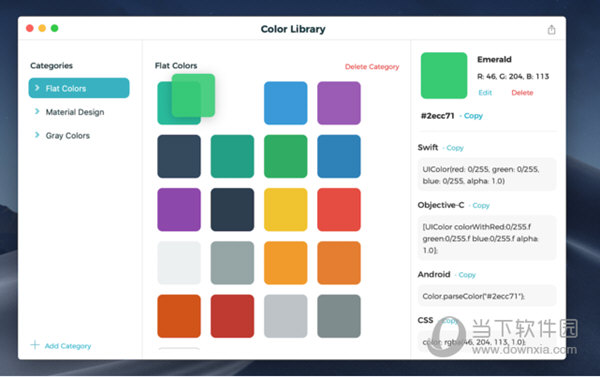Open the Material Design category
This screenshot has height=377, width=600.
click(x=75, y=112)
